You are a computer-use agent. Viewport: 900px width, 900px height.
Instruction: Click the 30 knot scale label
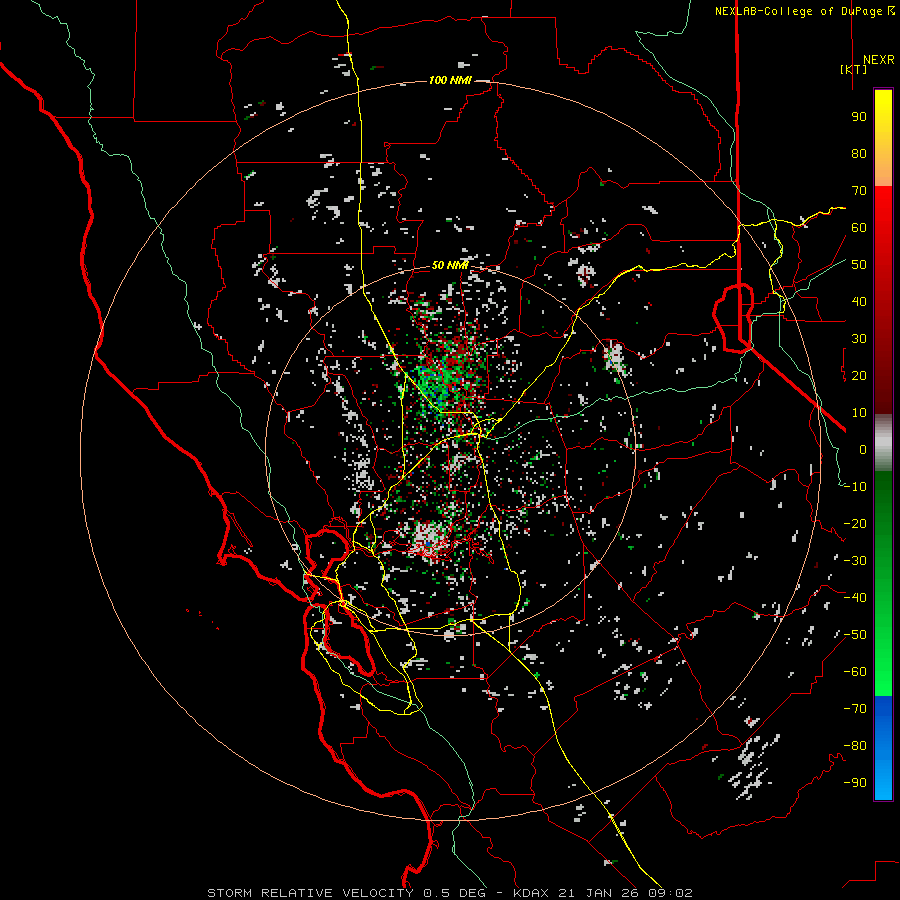[859, 339]
